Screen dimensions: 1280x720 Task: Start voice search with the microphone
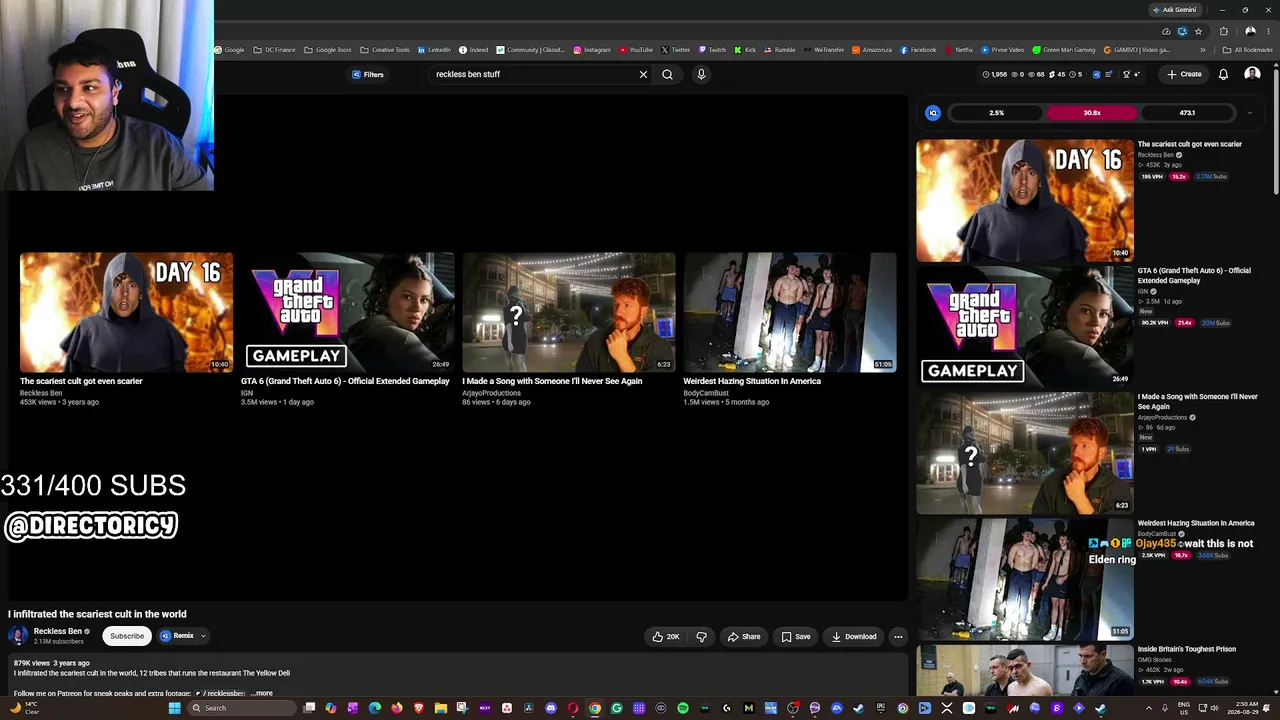[701, 74]
